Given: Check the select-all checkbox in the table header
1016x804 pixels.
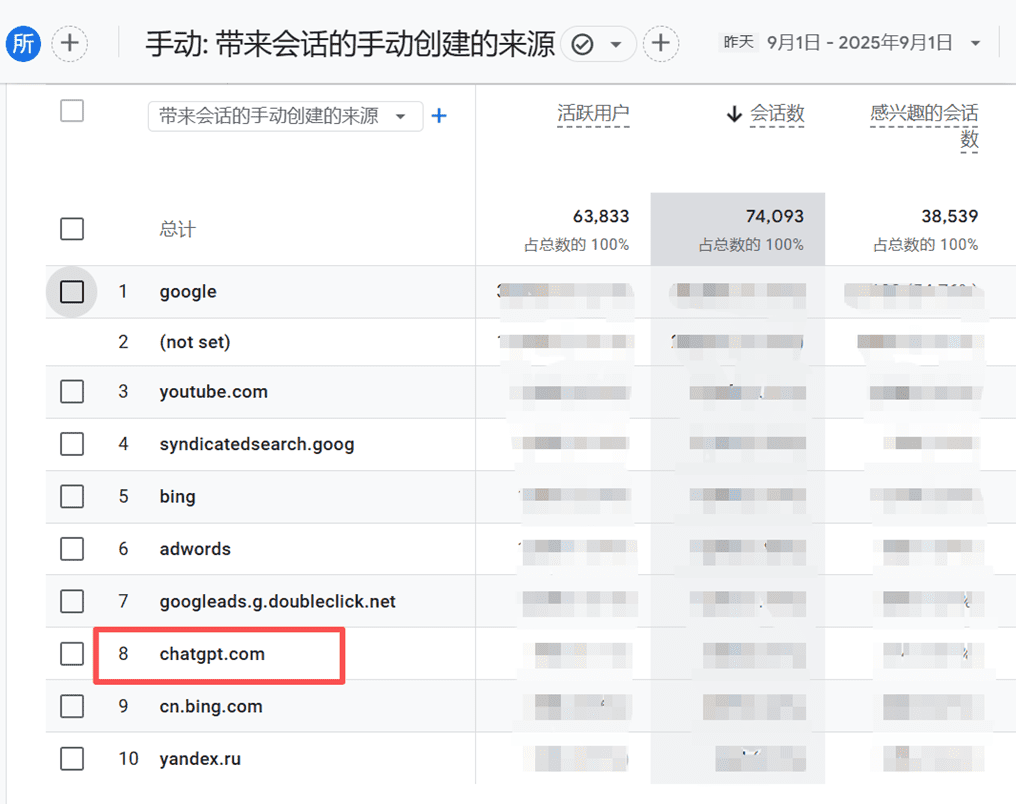Looking at the screenshot, I should tap(71, 110).
